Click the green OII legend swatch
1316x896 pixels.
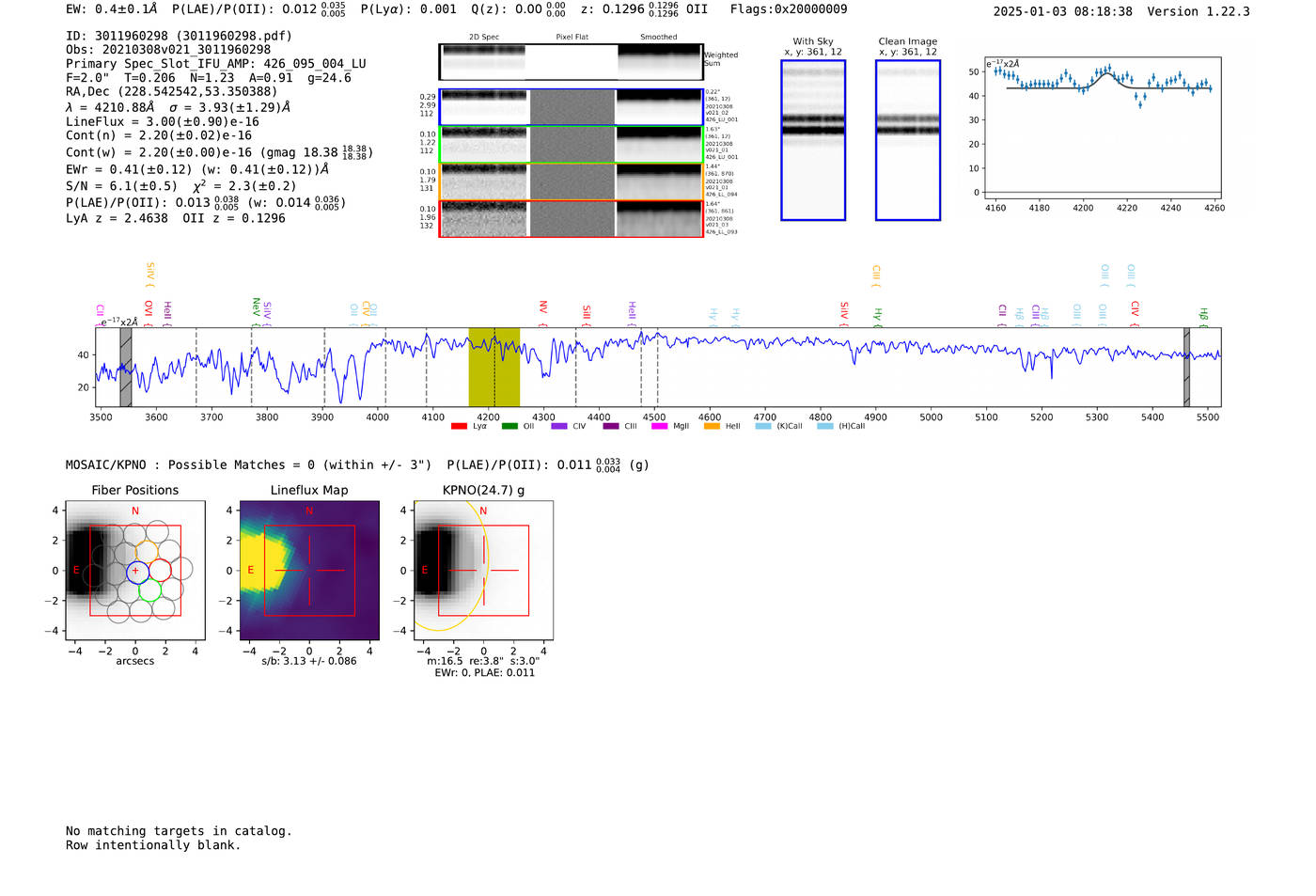[x=509, y=427]
